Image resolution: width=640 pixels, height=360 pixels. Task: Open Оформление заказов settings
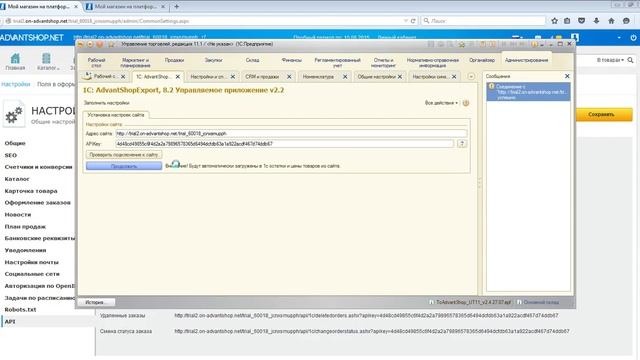point(38,202)
